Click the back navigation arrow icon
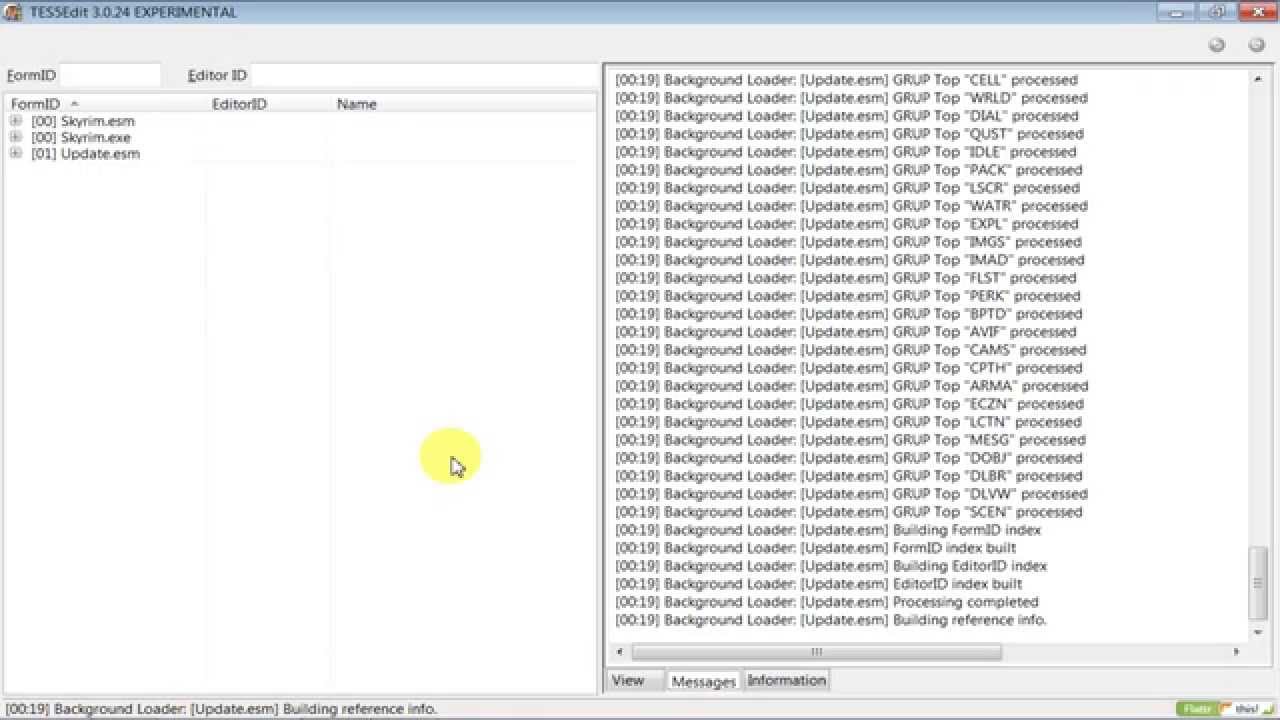 click(x=1217, y=44)
